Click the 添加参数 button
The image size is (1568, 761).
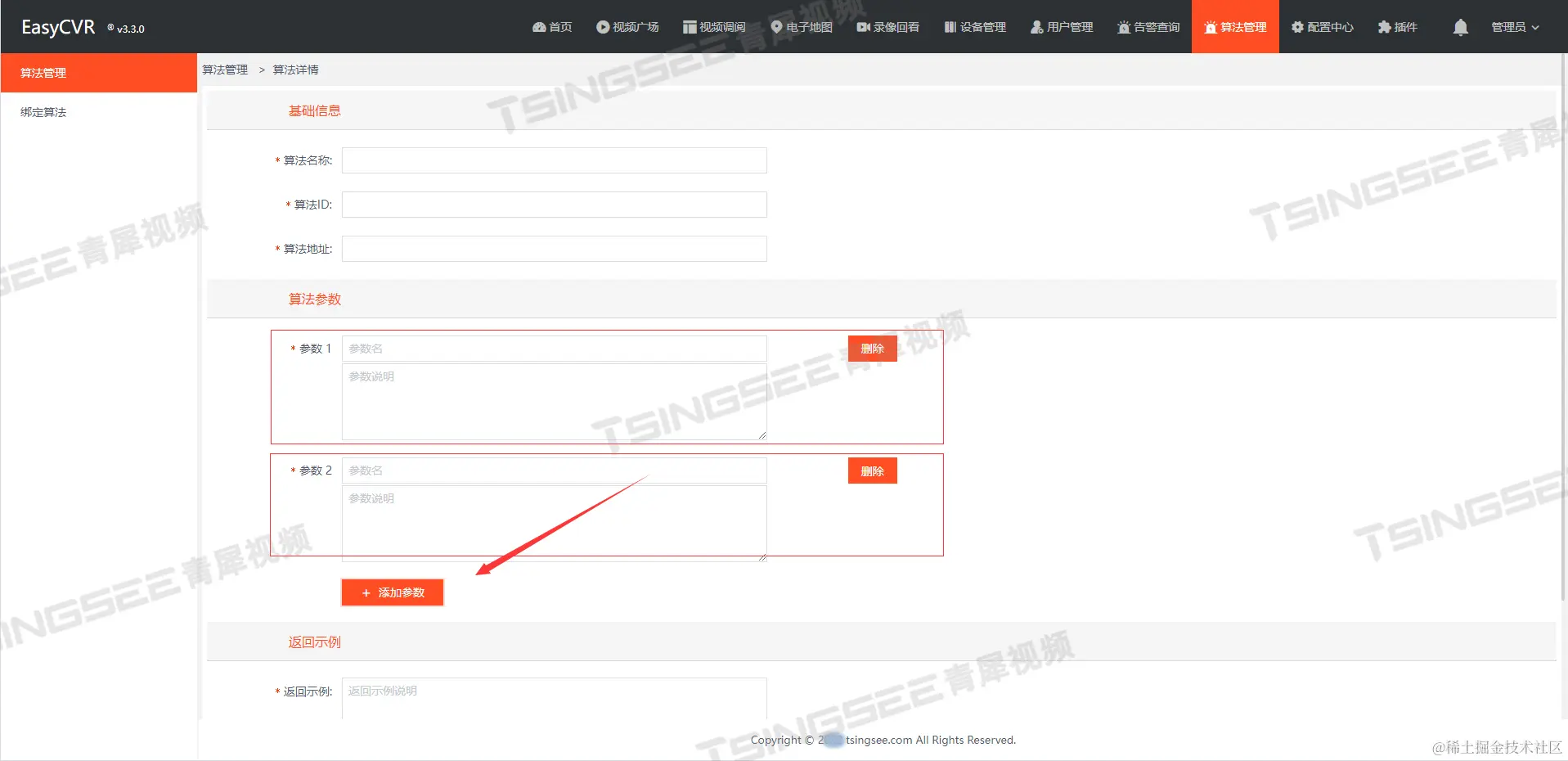click(393, 592)
